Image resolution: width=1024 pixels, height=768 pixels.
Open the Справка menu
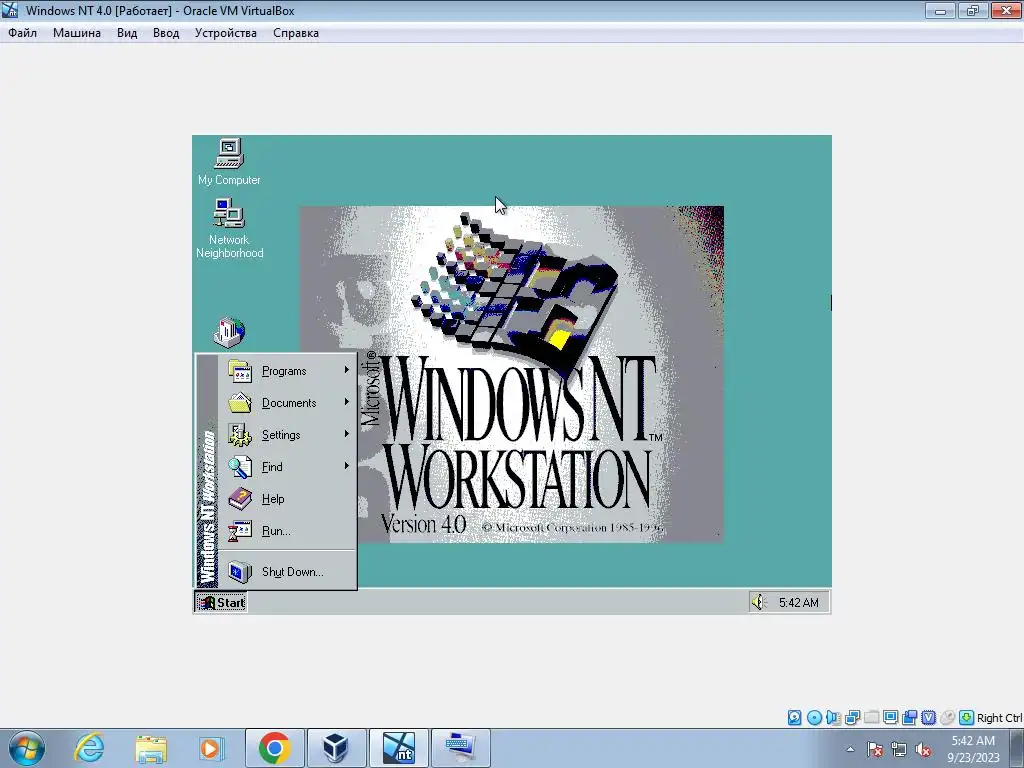[296, 33]
